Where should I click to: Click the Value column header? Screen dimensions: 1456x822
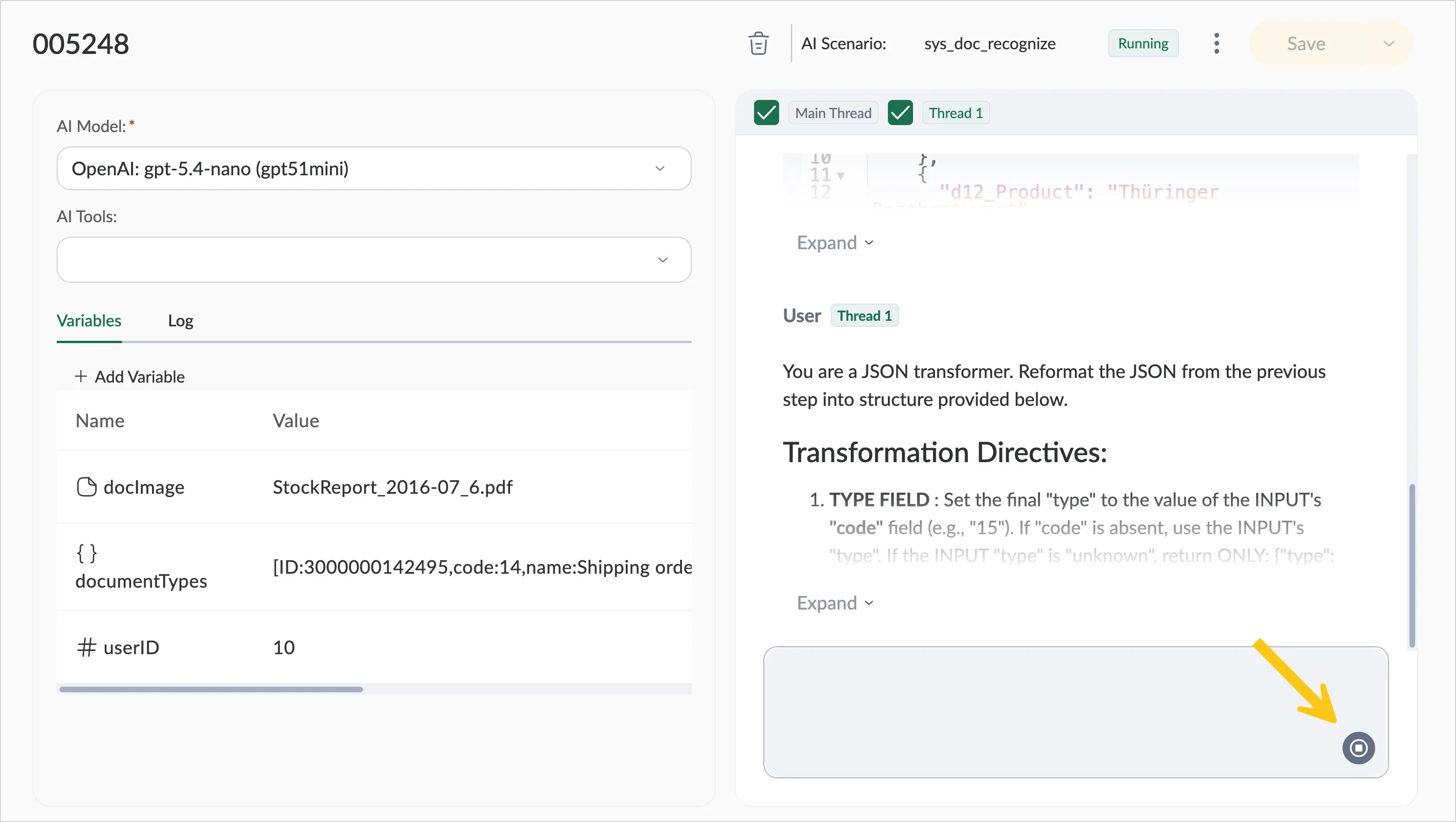tap(296, 421)
